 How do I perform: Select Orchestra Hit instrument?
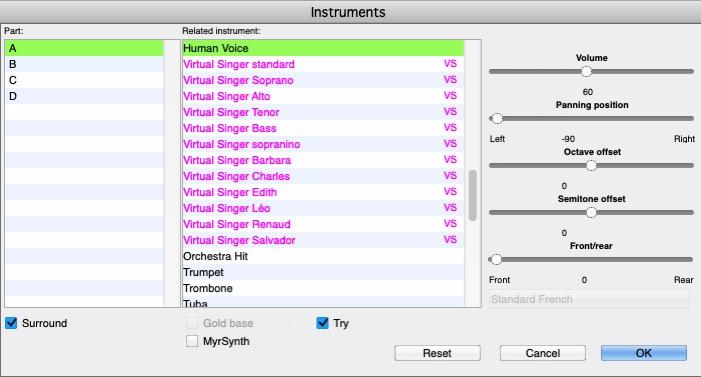323,256
